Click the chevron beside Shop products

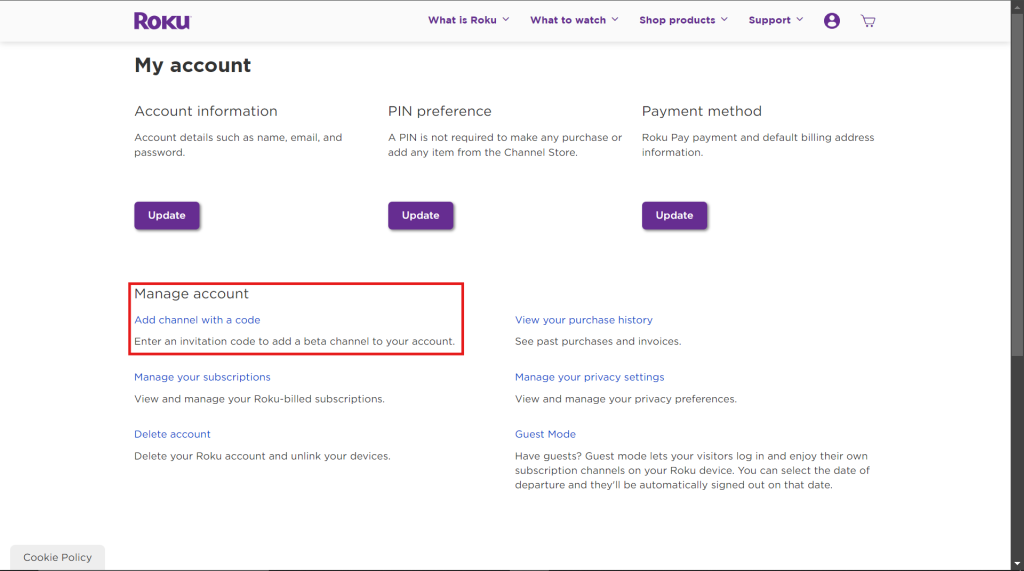[x=724, y=20]
